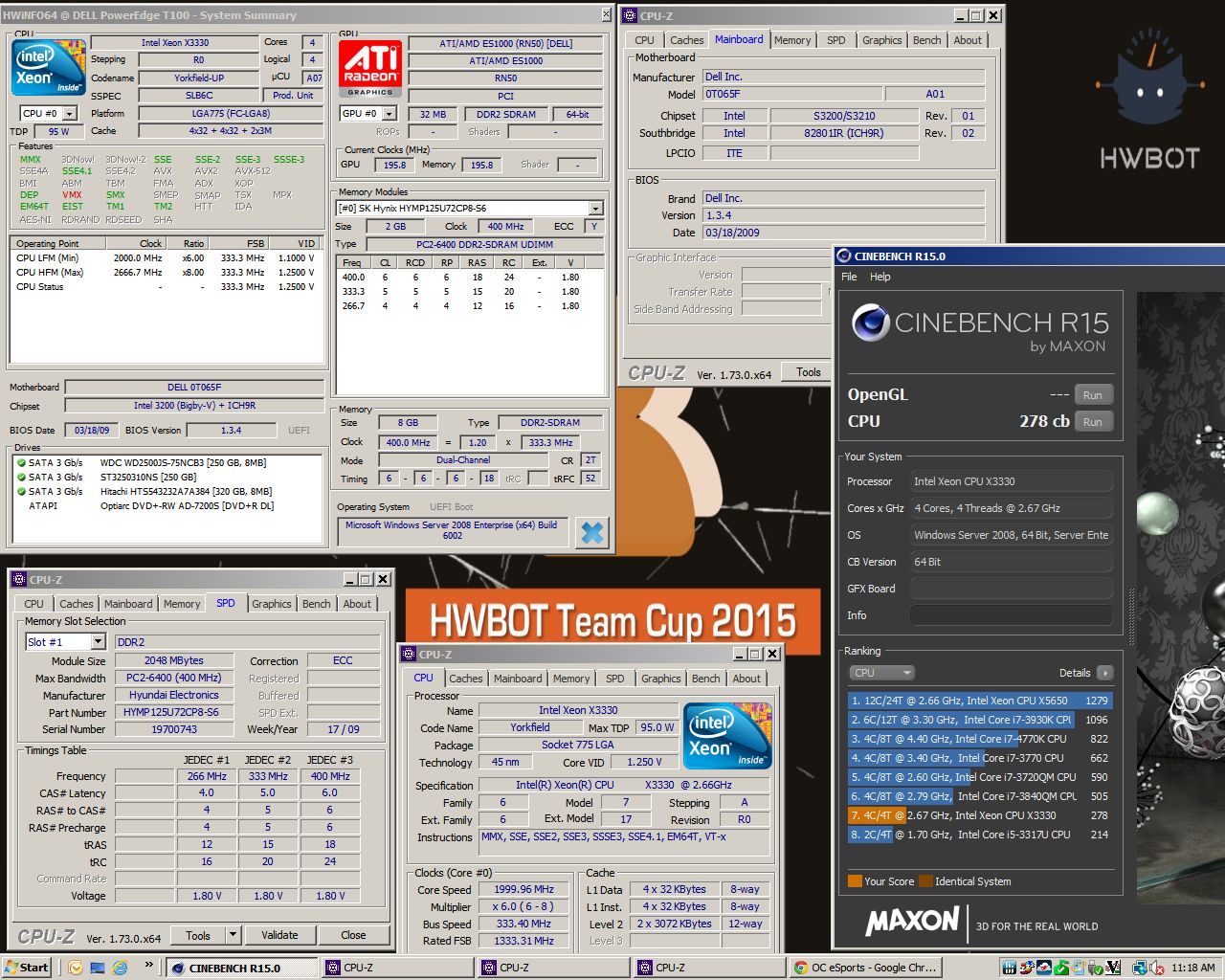This screenshot has height=980, width=1225.
Task: Click the GFX Board field in Cinebench
Action: 1011,589
